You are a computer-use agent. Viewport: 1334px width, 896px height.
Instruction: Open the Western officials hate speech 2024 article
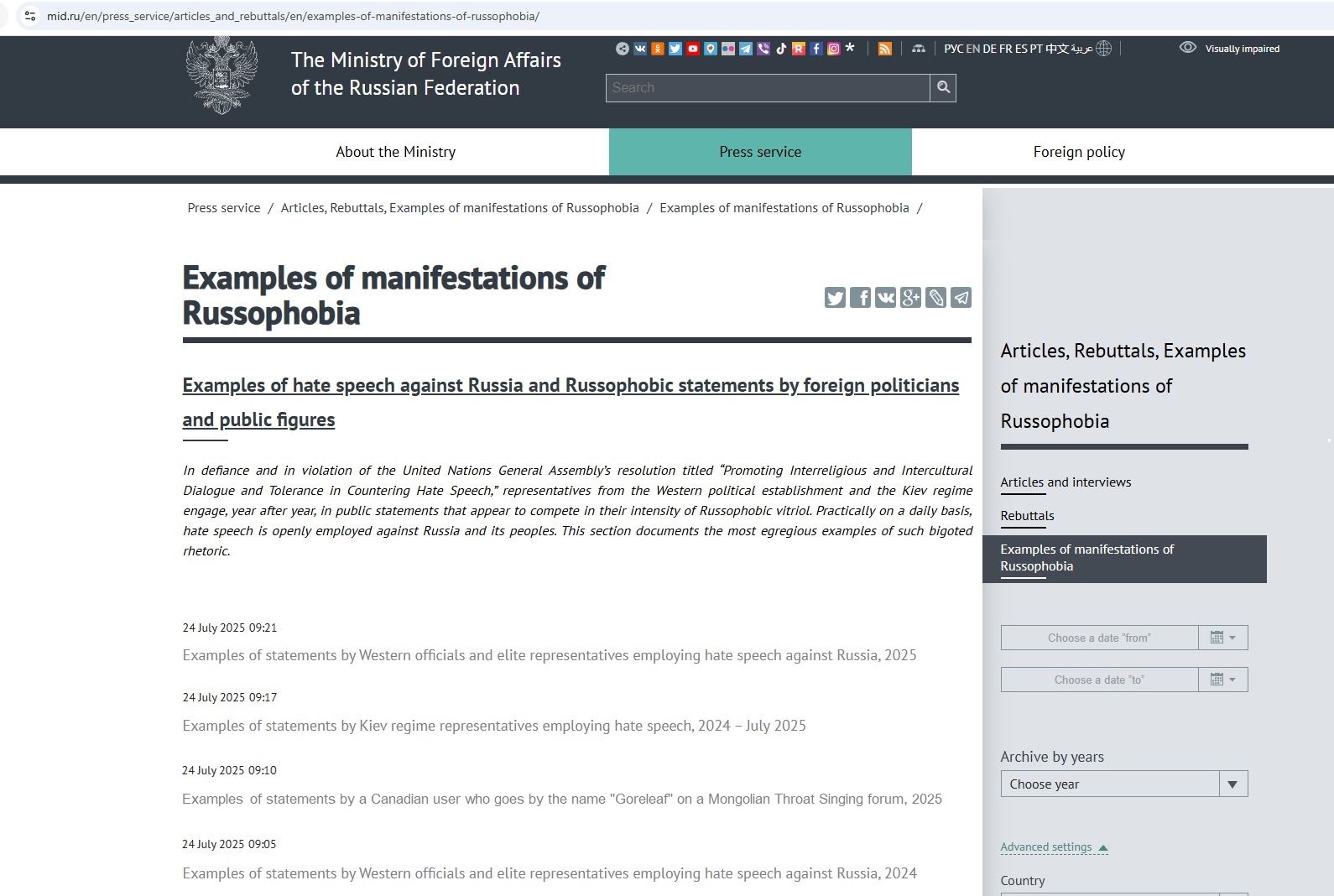[550, 873]
